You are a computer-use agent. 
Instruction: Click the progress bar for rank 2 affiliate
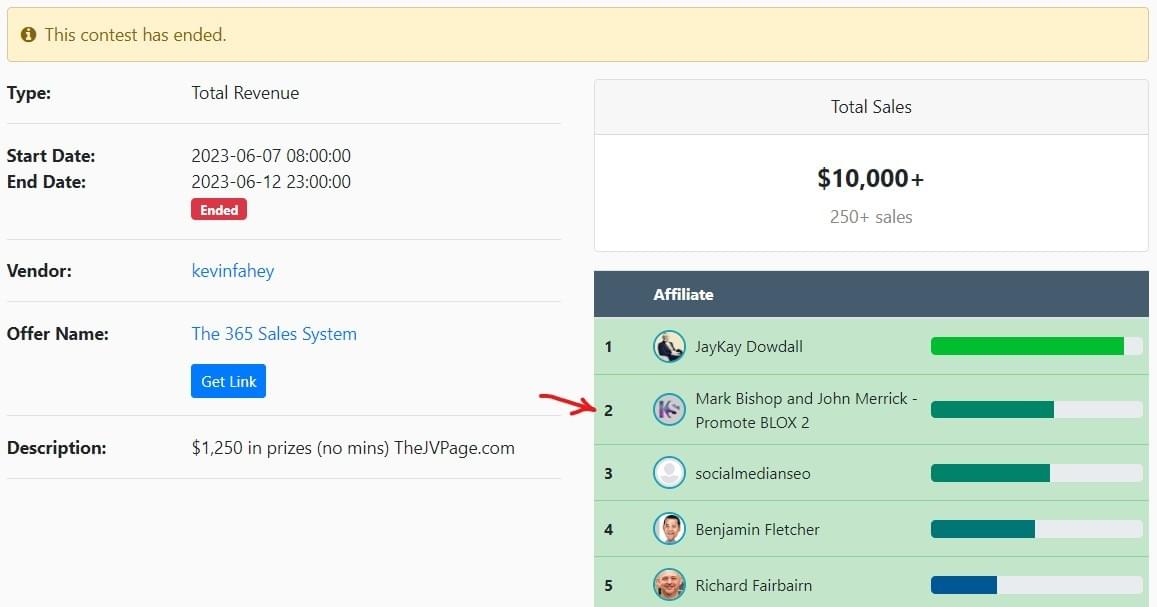click(992, 410)
